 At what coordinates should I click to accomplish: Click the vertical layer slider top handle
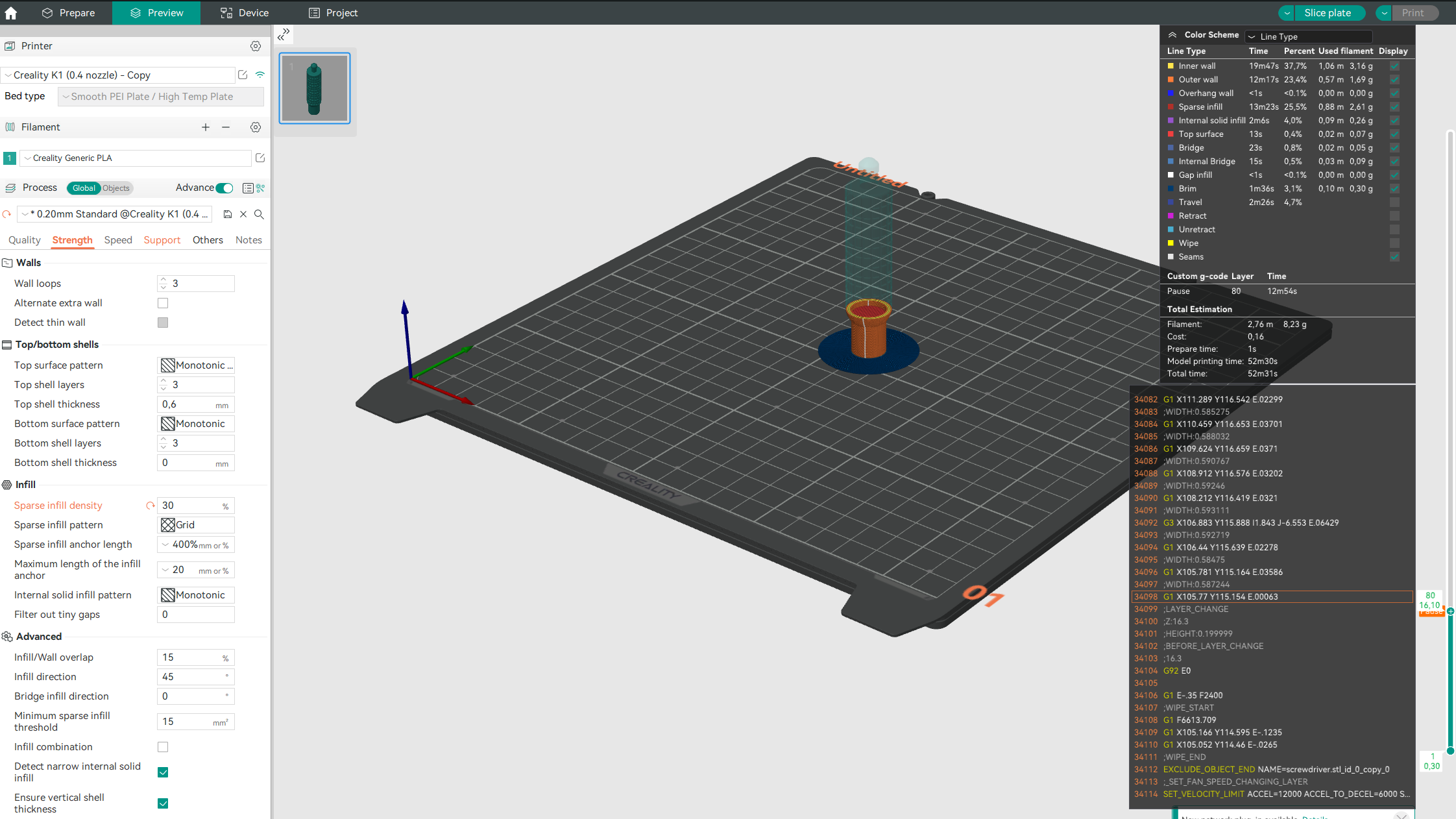click(x=1450, y=611)
